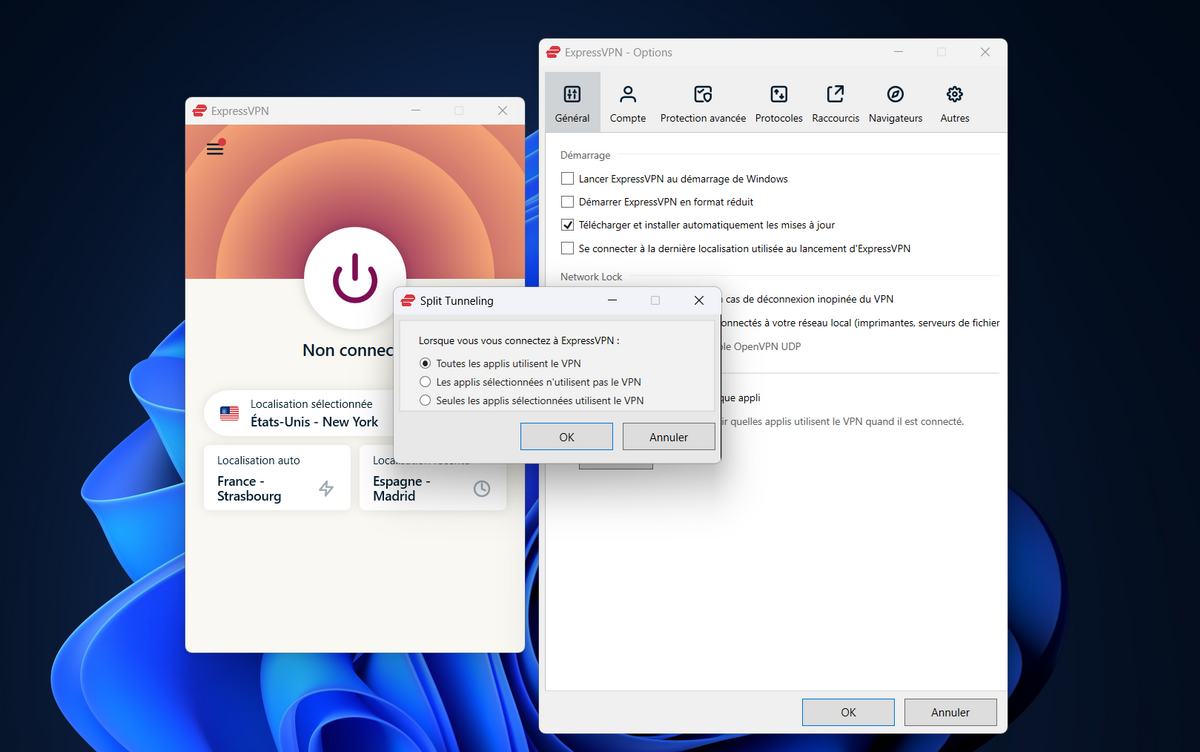
Task: Open the Navigateurs settings panel
Action: (x=895, y=100)
